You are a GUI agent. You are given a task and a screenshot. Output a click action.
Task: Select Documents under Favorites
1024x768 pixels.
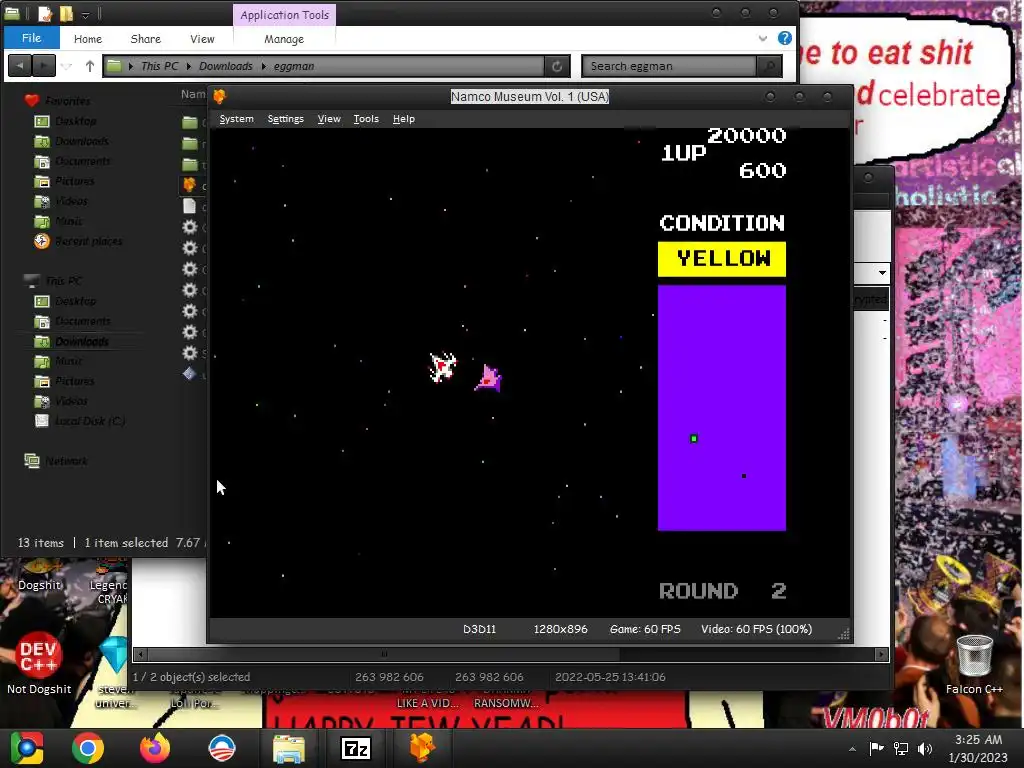coord(82,161)
